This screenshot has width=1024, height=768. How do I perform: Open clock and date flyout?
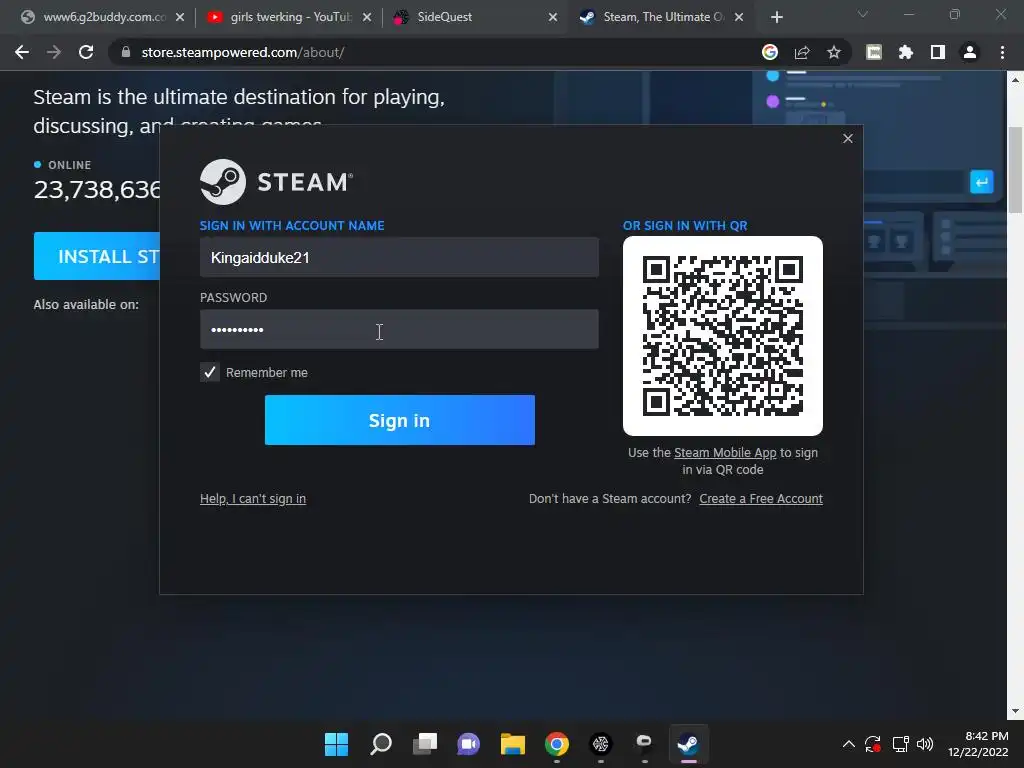(978, 744)
